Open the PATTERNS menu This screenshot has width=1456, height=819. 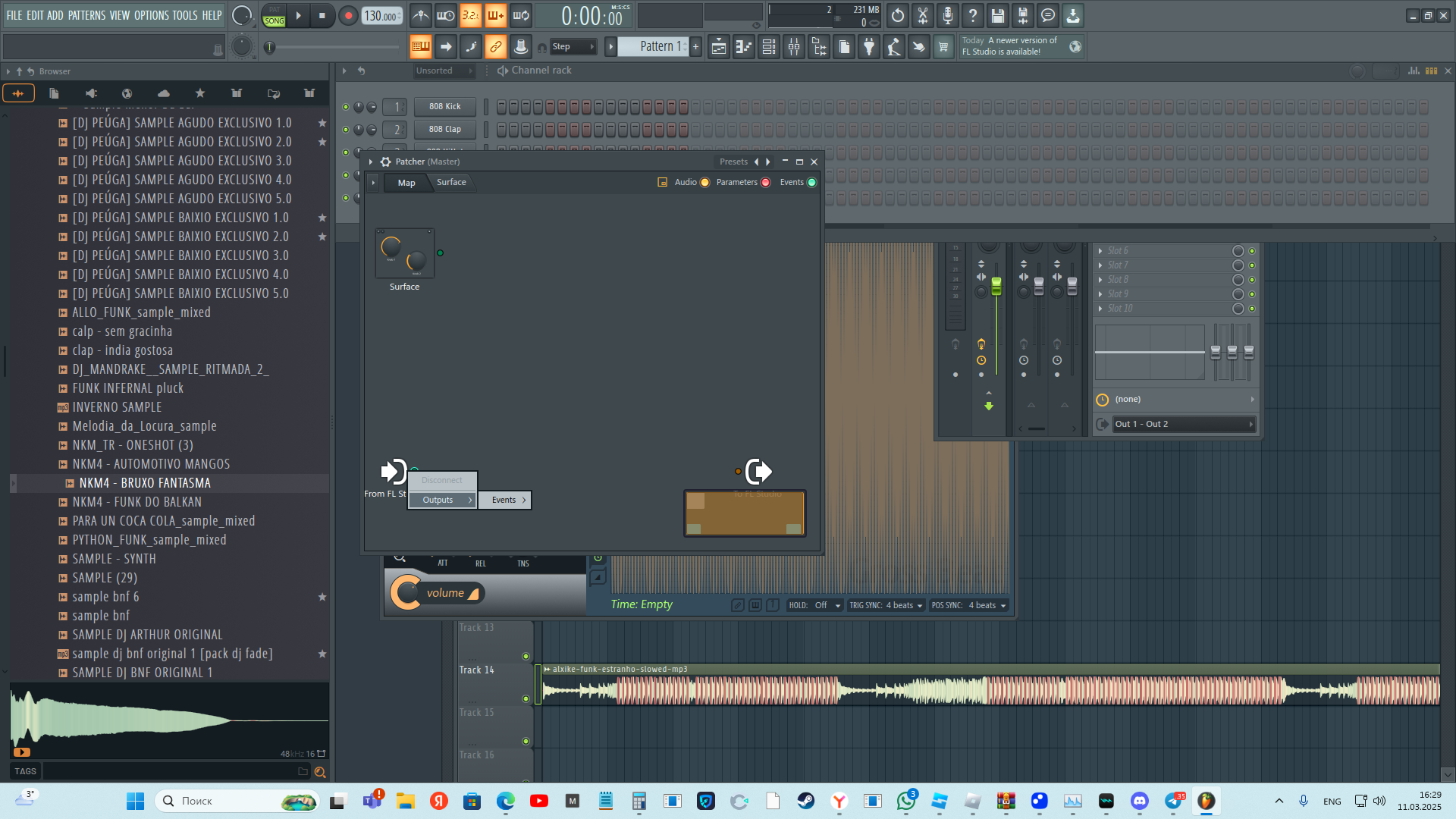[87, 15]
